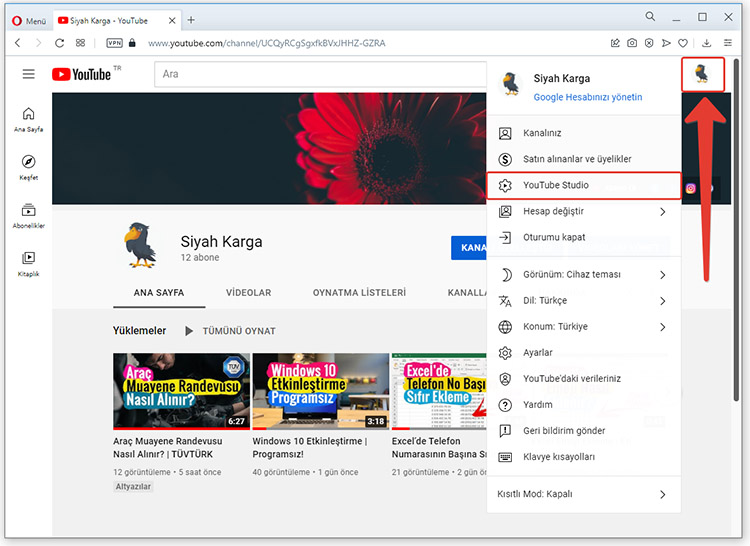Open the browser downloads icon

pos(706,43)
